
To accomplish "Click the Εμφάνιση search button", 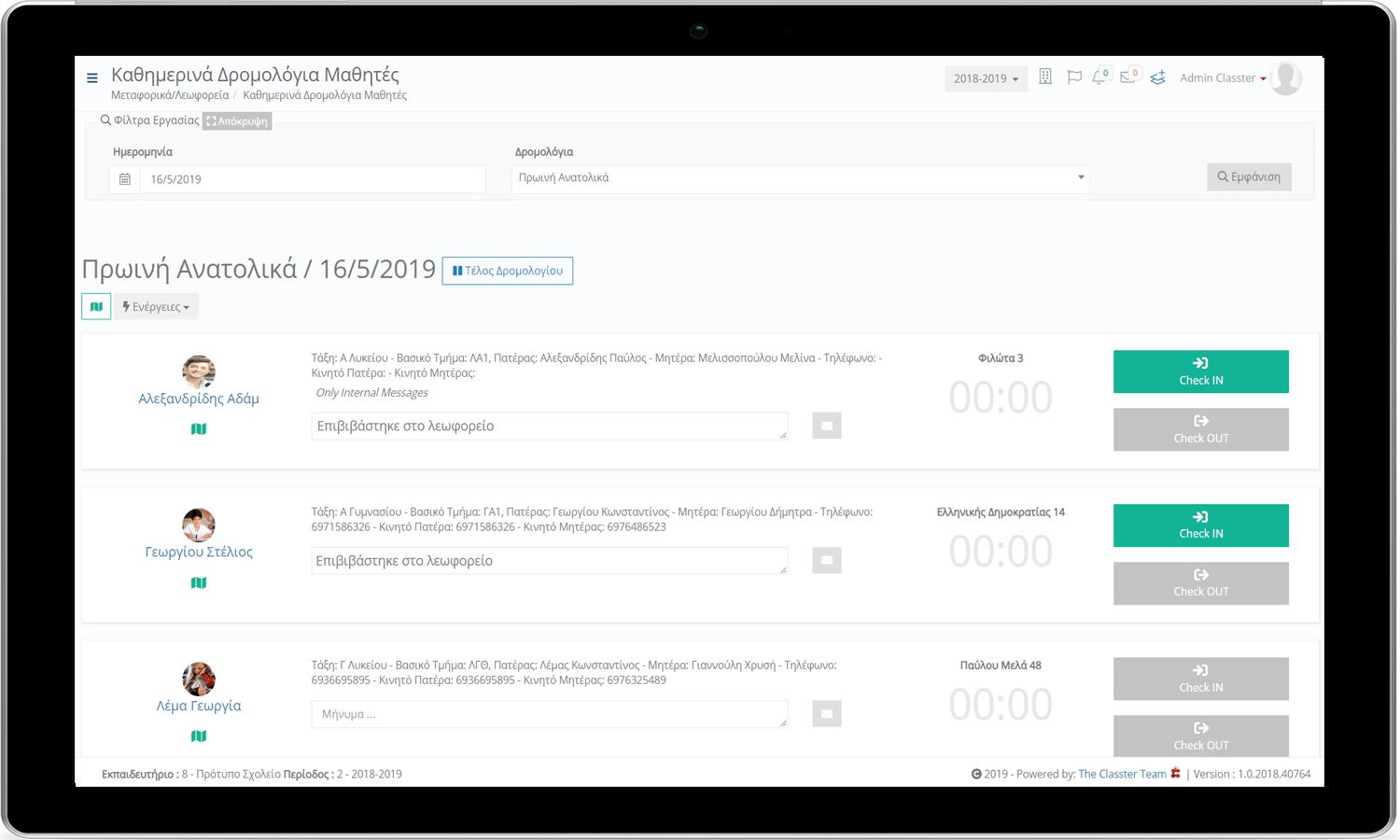I will coord(1249,176).
